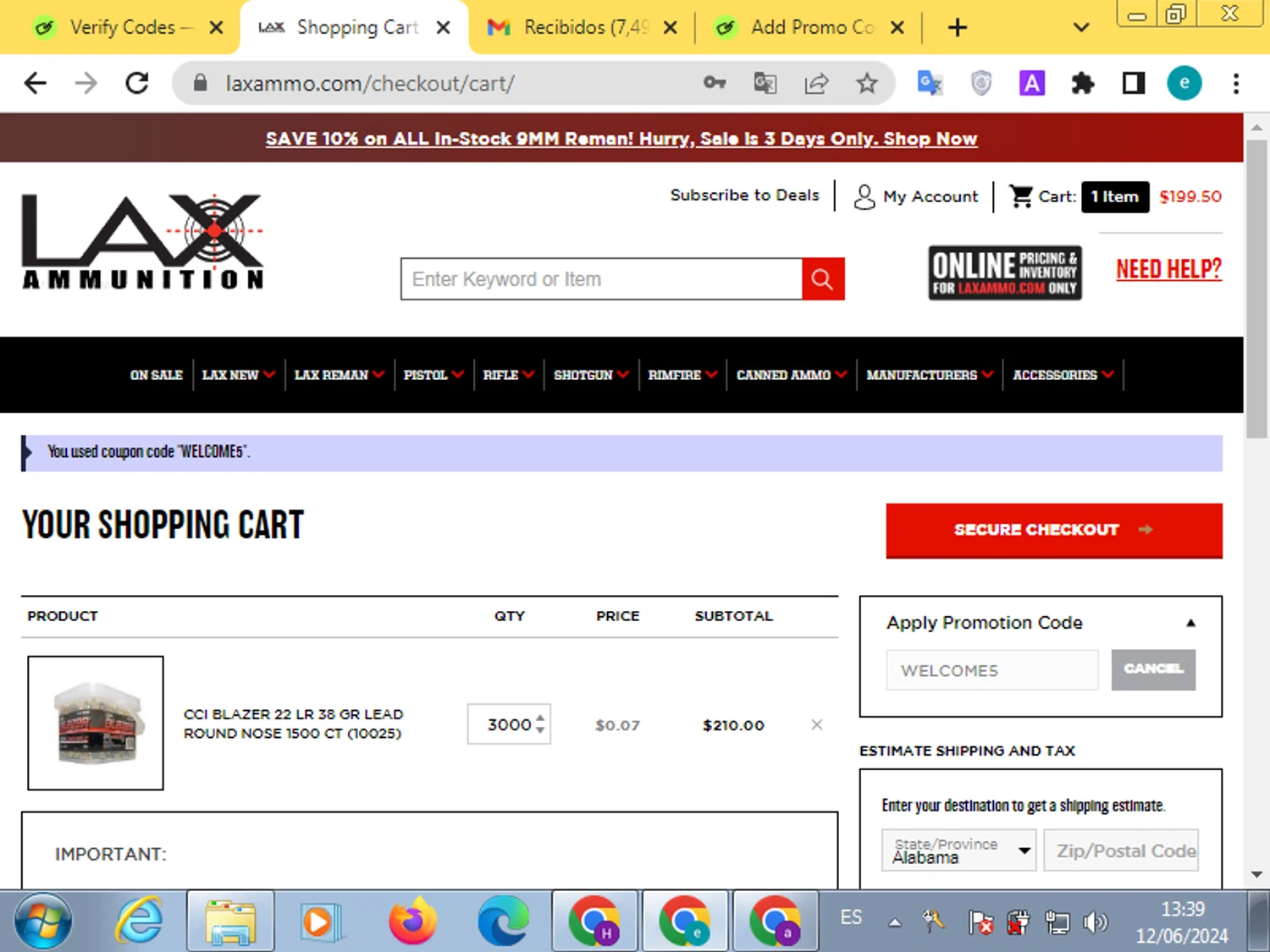The image size is (1270, 952).
Task: Close the Shopping Cart tab
Action: [x=443, y=28]
